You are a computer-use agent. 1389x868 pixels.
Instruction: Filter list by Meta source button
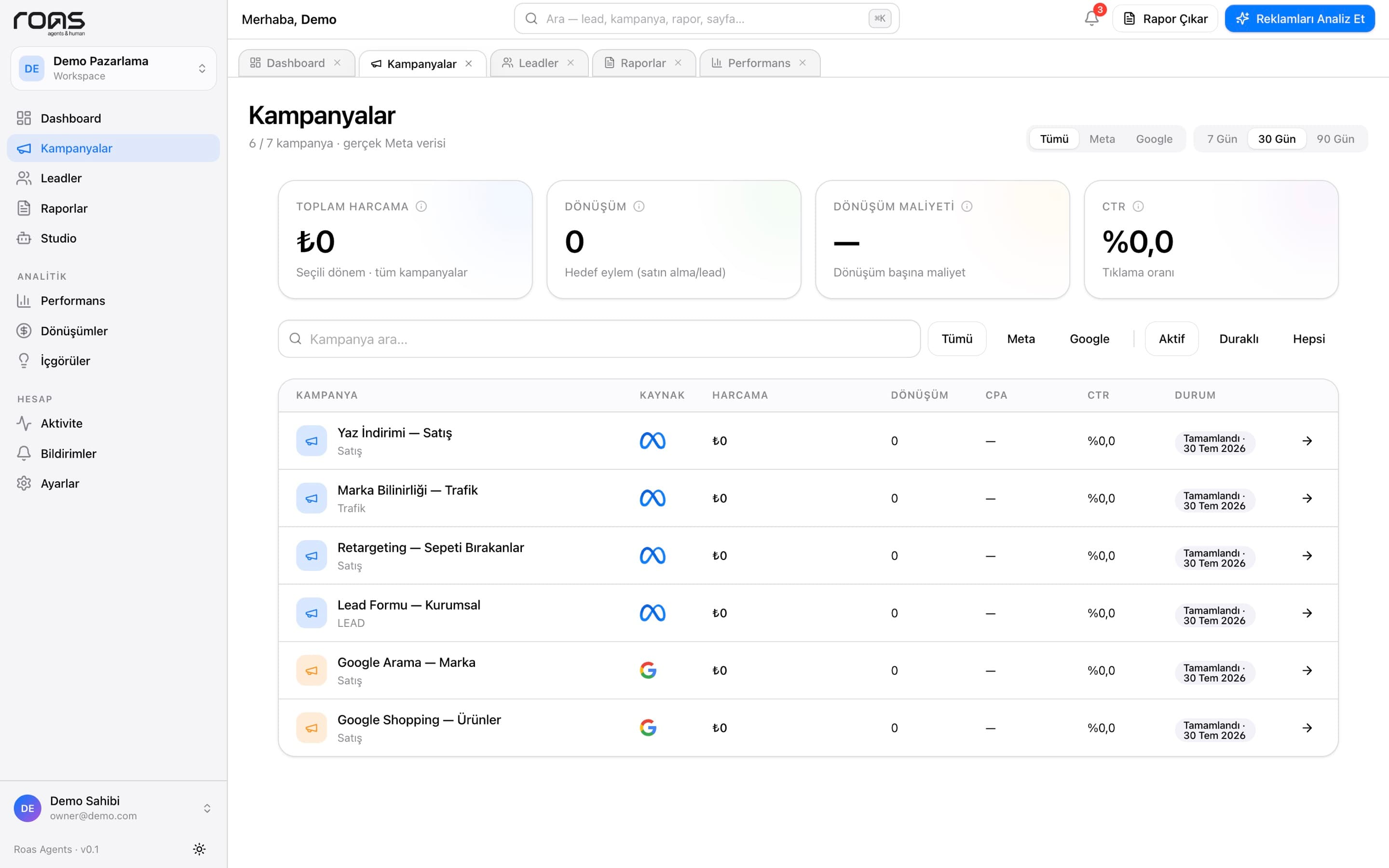[1021, 339]
